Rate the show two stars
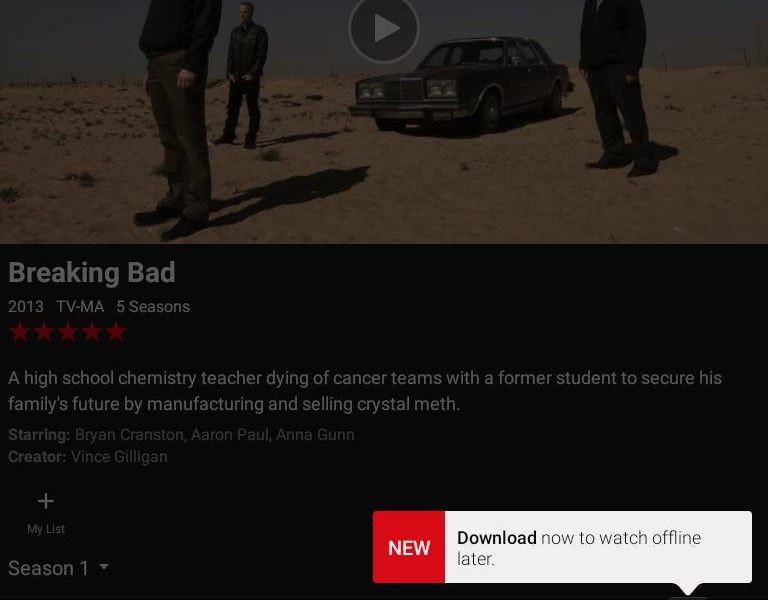 [x=44, y=332]
